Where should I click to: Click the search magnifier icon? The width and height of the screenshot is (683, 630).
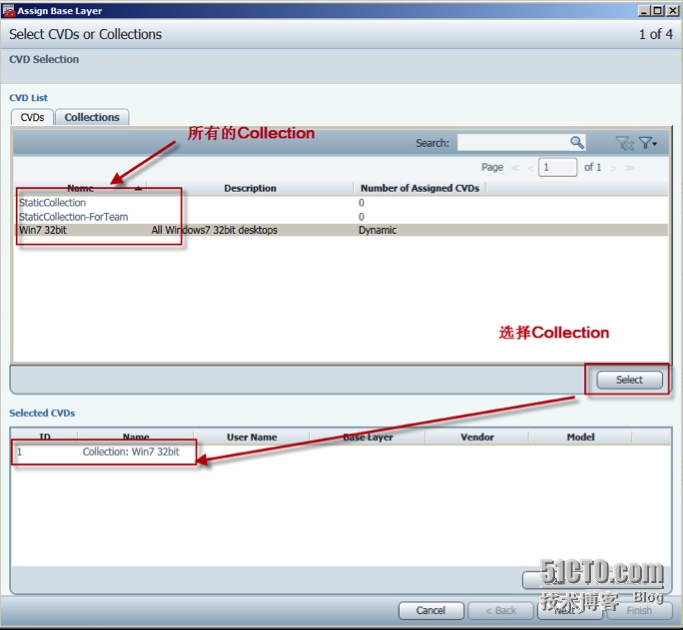(x=577, y=142)
